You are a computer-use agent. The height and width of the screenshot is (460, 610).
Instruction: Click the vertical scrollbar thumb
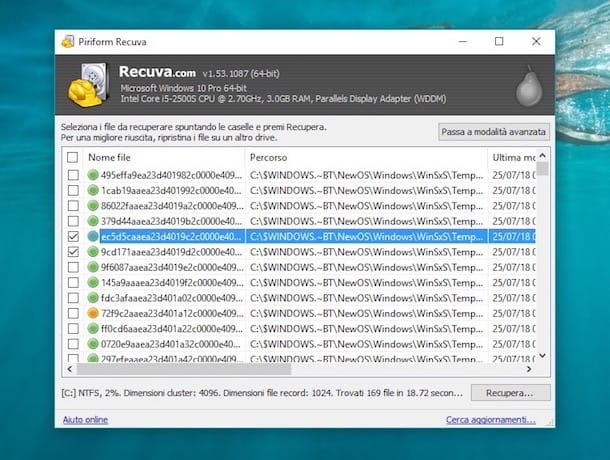click(x=543, y=169)
